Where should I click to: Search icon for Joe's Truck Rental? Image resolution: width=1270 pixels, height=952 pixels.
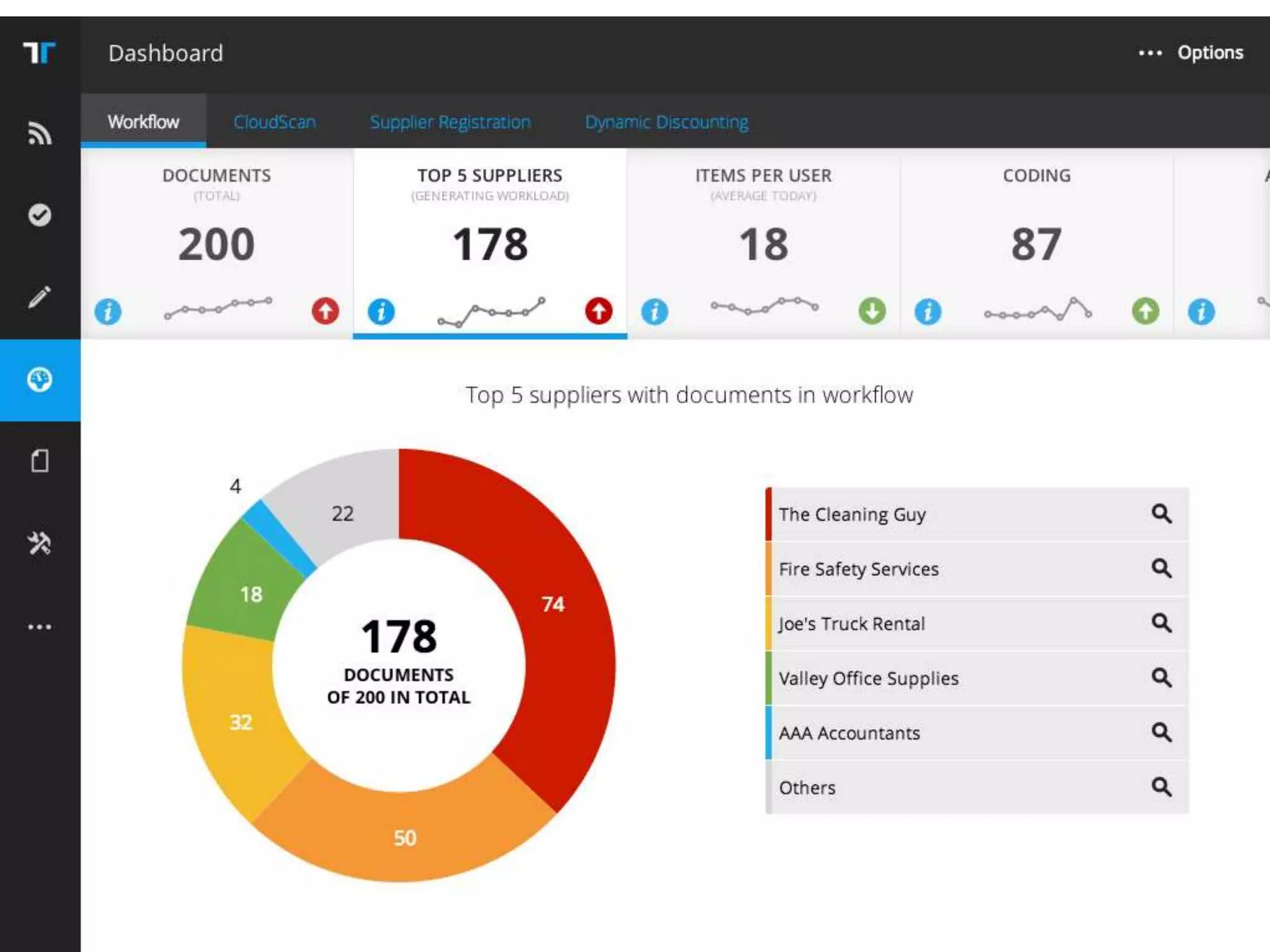pyautogui.click(x=1161, y=623)
